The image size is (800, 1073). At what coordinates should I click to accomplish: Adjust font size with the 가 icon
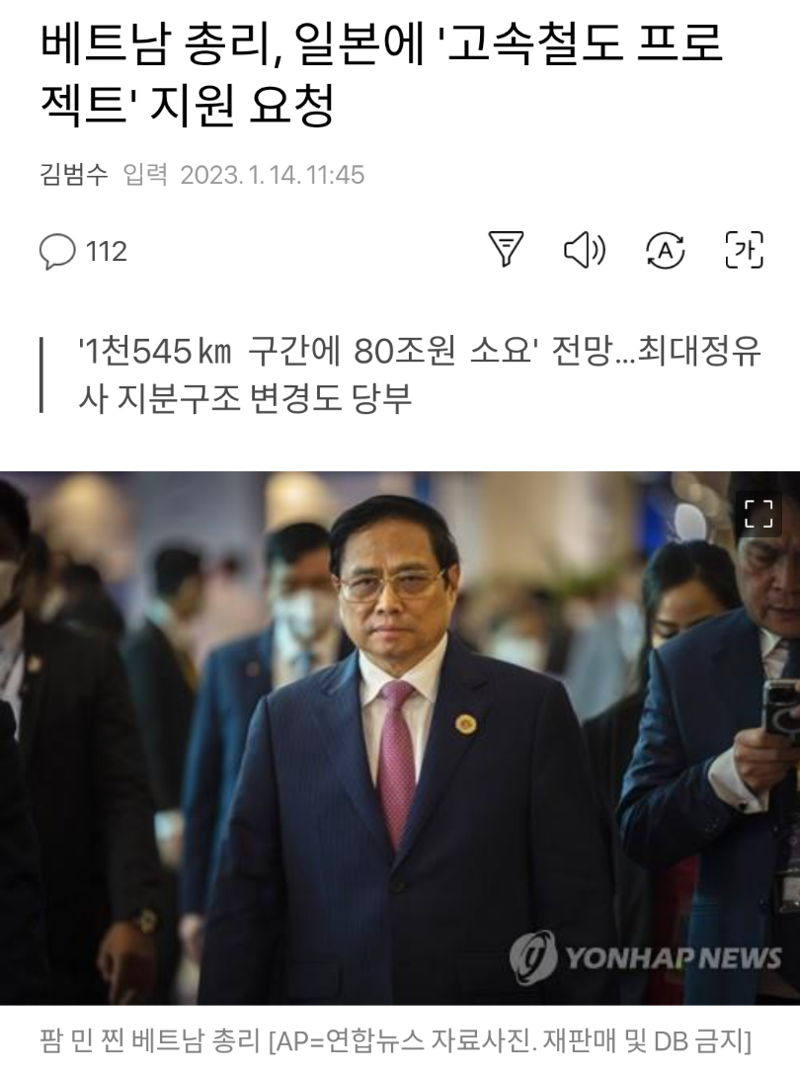744,250
